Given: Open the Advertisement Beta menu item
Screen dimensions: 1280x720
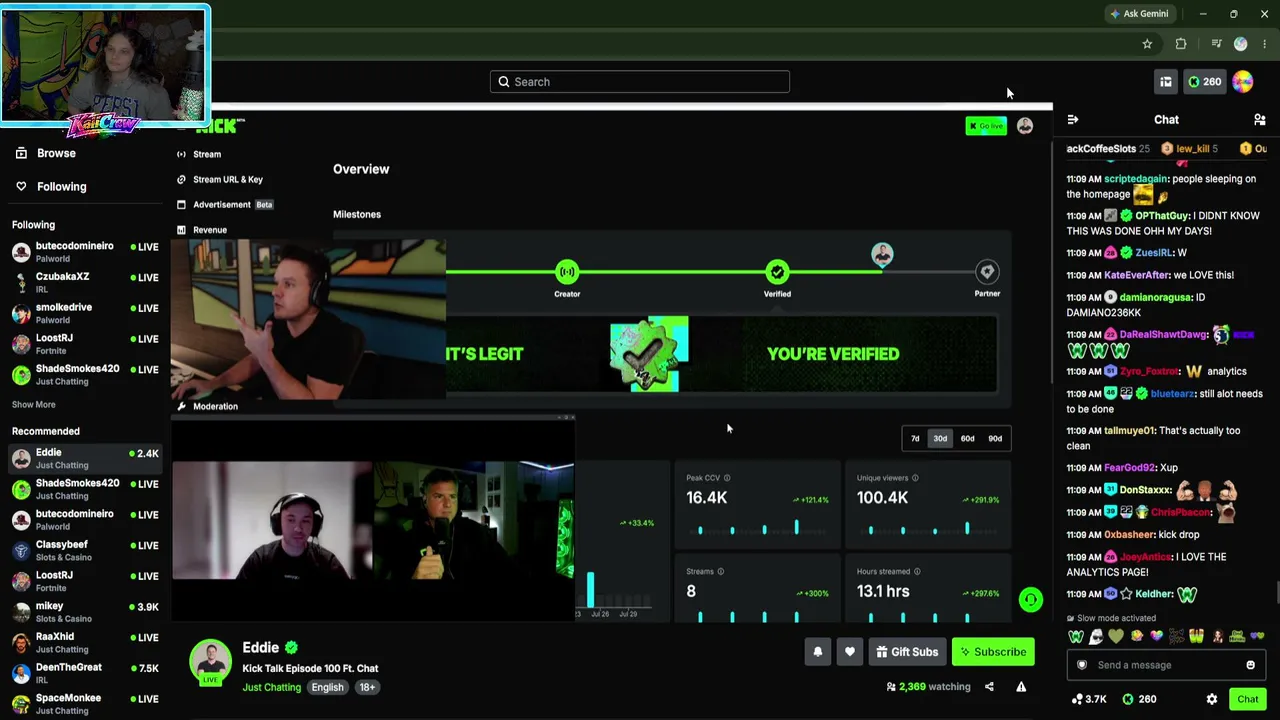Looking at the screenshot, I should tap(225, 205).
